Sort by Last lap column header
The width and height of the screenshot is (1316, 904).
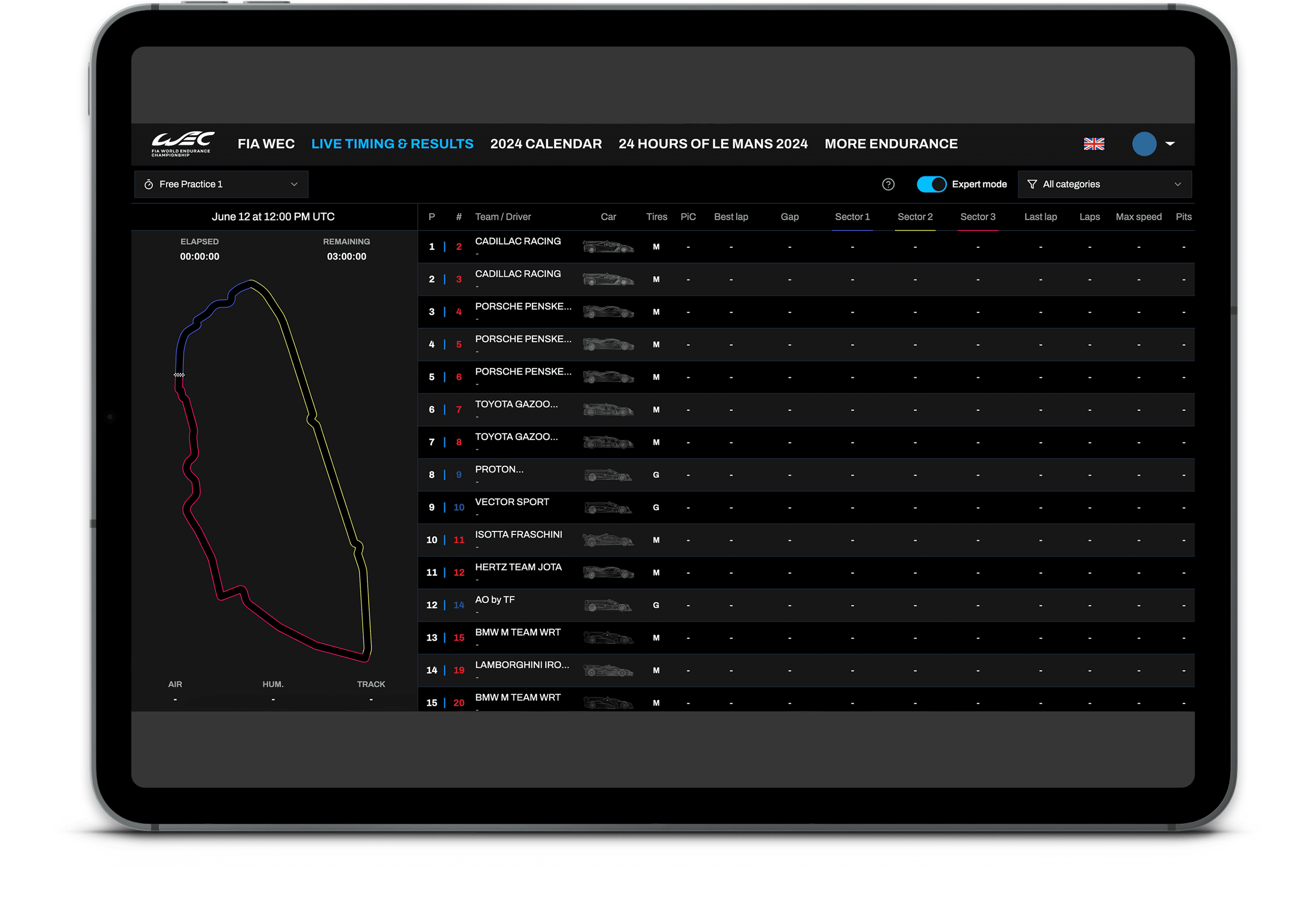(x=1040, y=217)
